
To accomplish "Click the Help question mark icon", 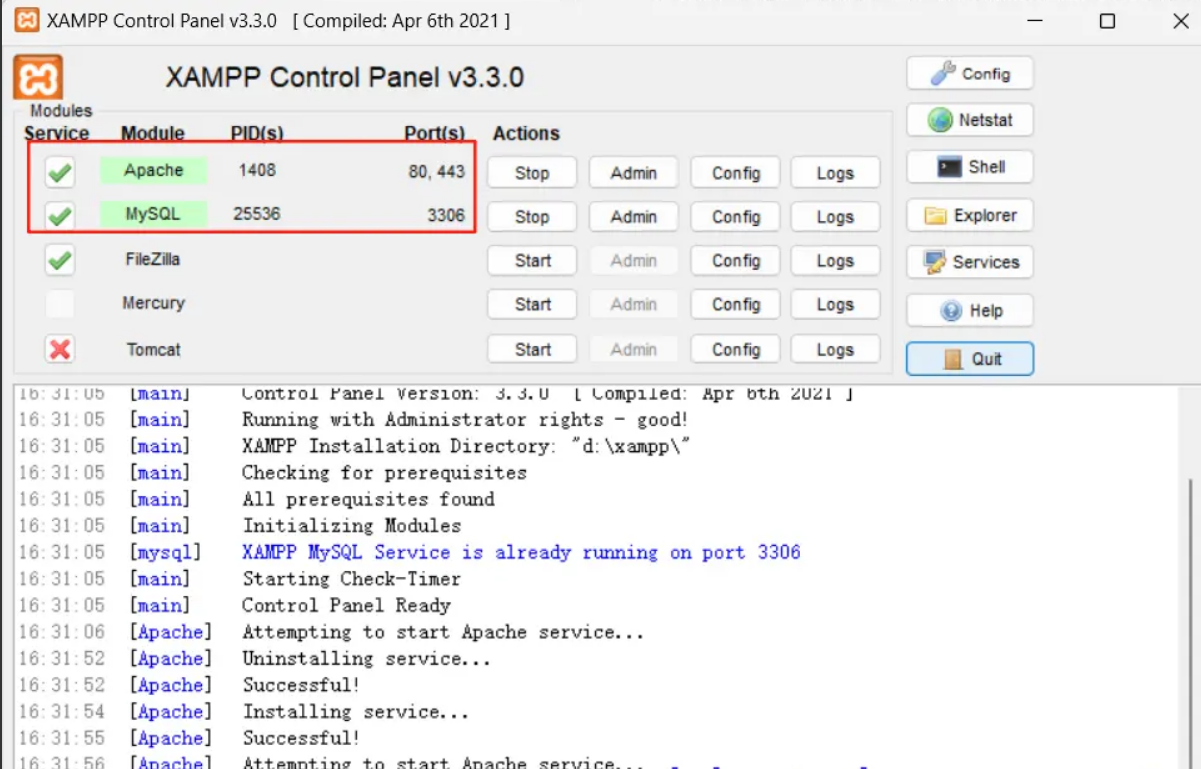I will coord(969,311).
